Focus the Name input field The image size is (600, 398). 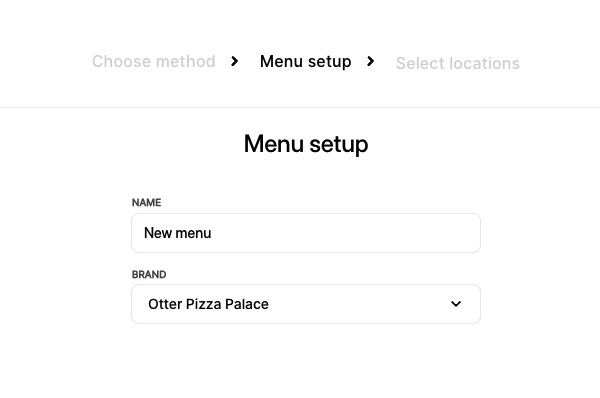(306, 233)
